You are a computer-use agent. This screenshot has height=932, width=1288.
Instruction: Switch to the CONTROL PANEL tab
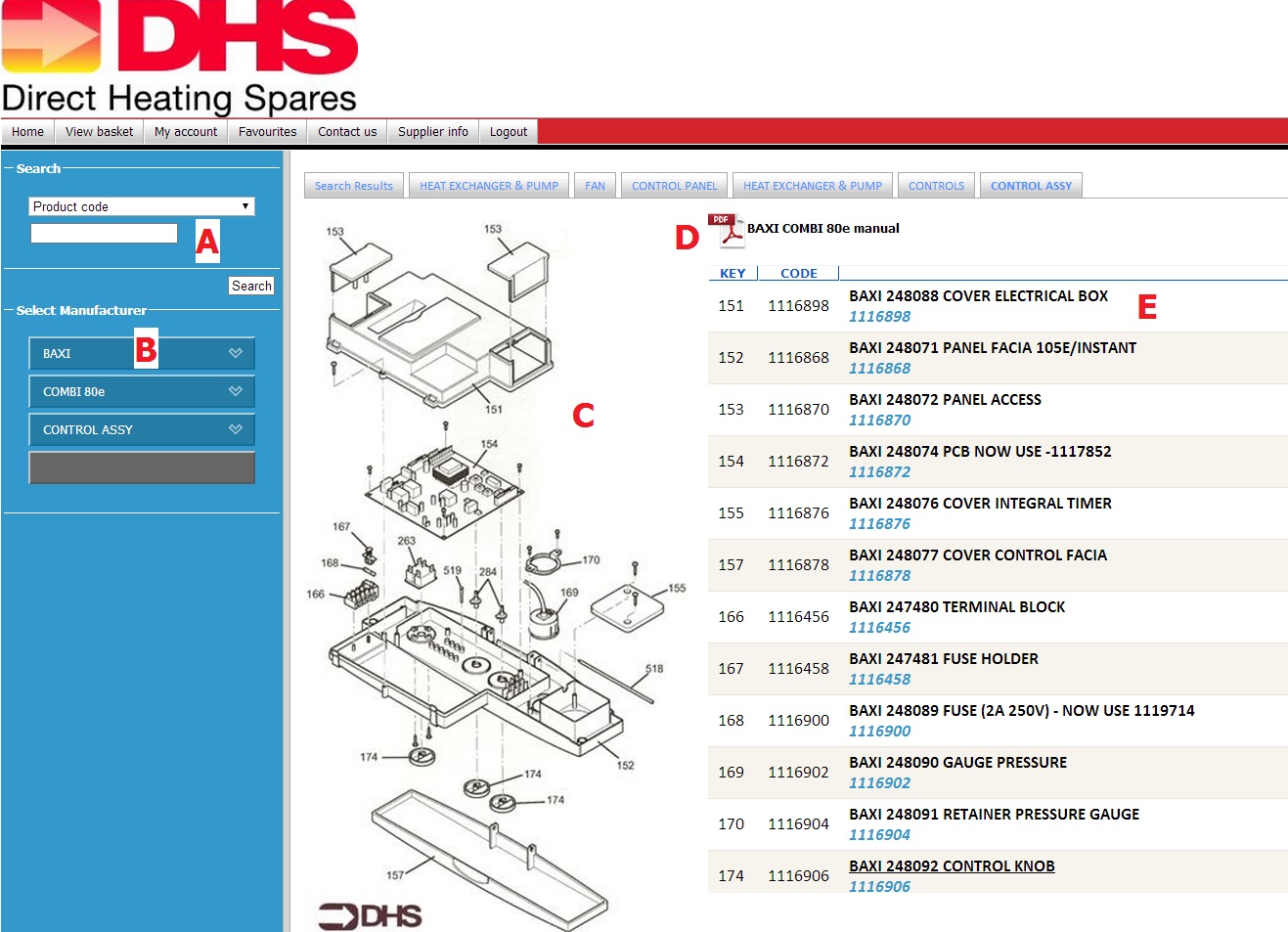click(x=675, y=186)
